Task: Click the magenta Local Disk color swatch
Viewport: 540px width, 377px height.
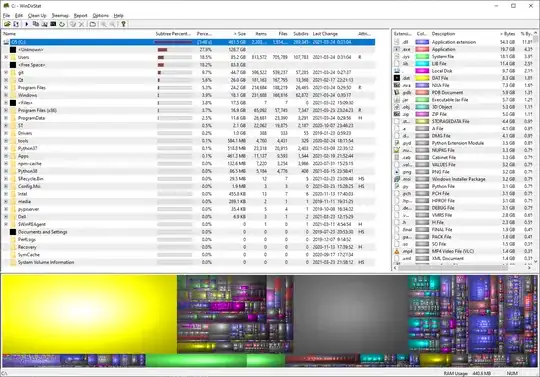Action: [x=422, y=71]
